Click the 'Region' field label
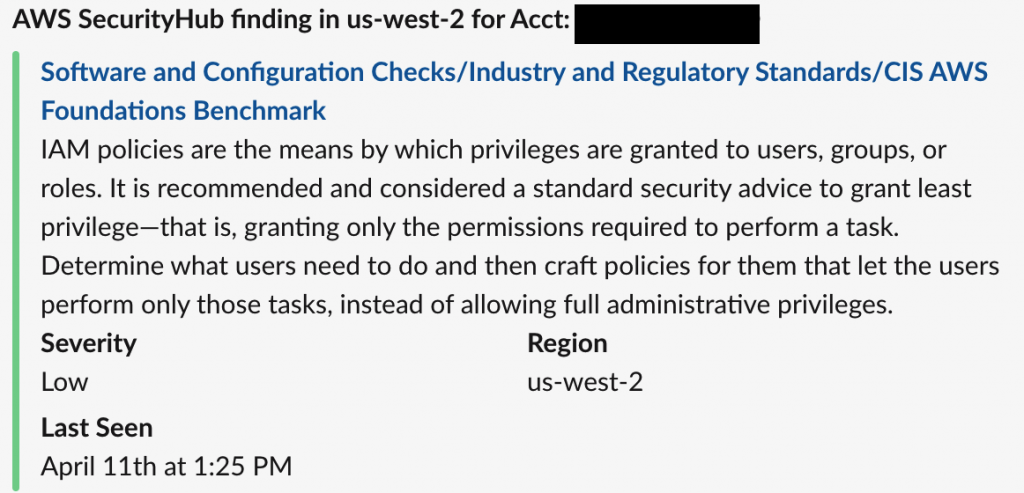The width and height of the screenshot is (1024, 493). click(x=568, y=343)
